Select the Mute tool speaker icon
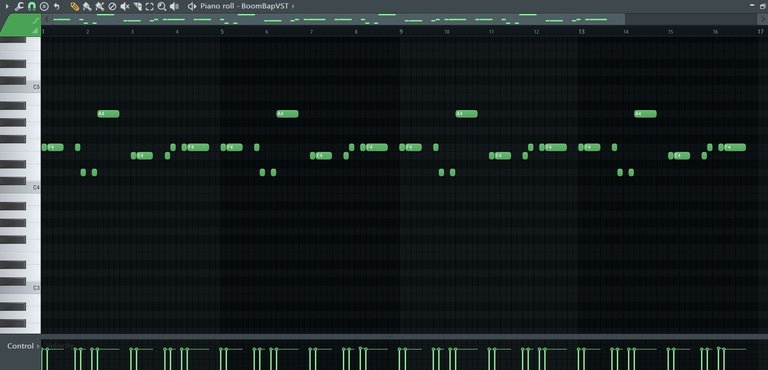The height and width of the screenshot is (370, 768). pyautogui.click(x=125, y=6)
